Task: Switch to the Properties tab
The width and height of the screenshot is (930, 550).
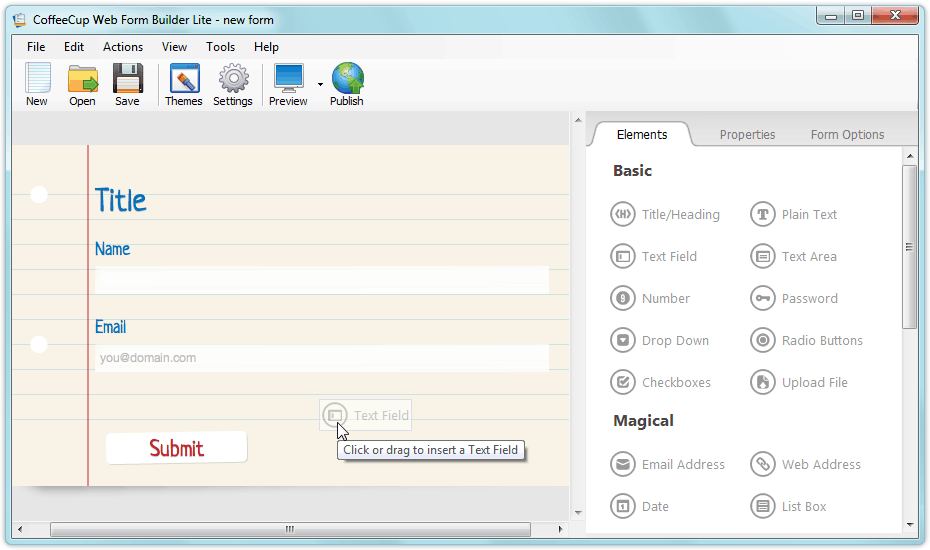Action: coord(747,134)
